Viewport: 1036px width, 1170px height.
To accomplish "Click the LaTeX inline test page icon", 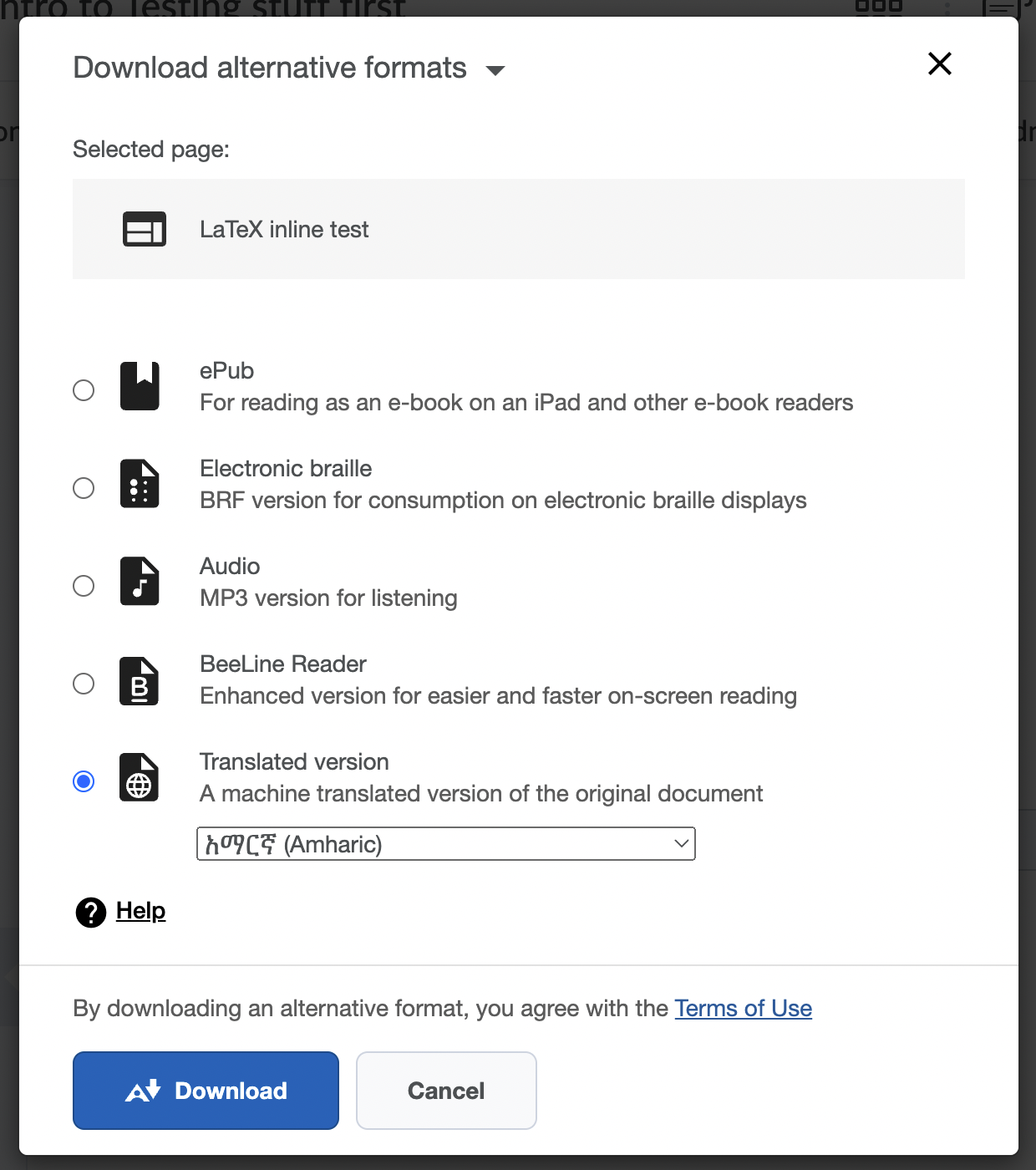I will click(143, 229).
